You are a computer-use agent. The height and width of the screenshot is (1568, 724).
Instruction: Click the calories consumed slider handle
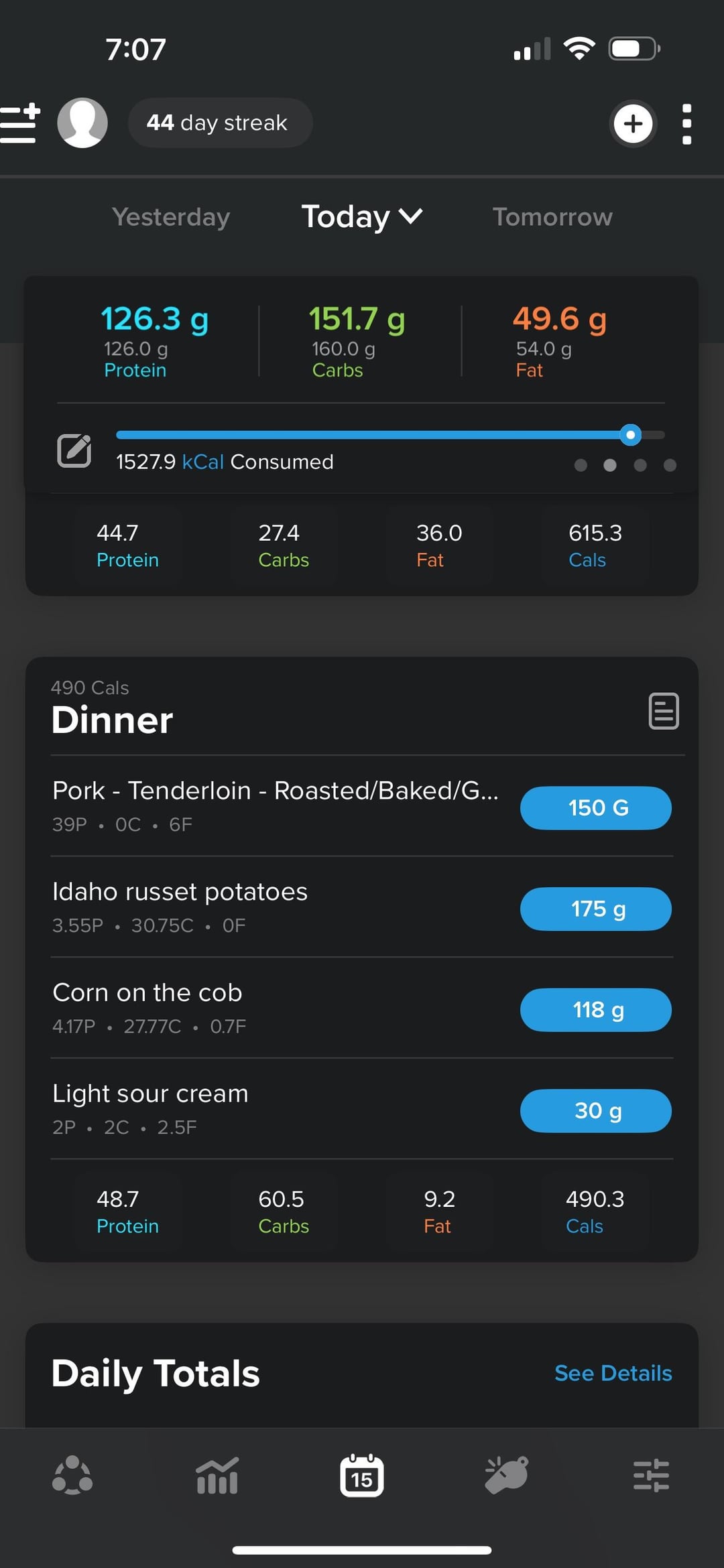point(630,435)
